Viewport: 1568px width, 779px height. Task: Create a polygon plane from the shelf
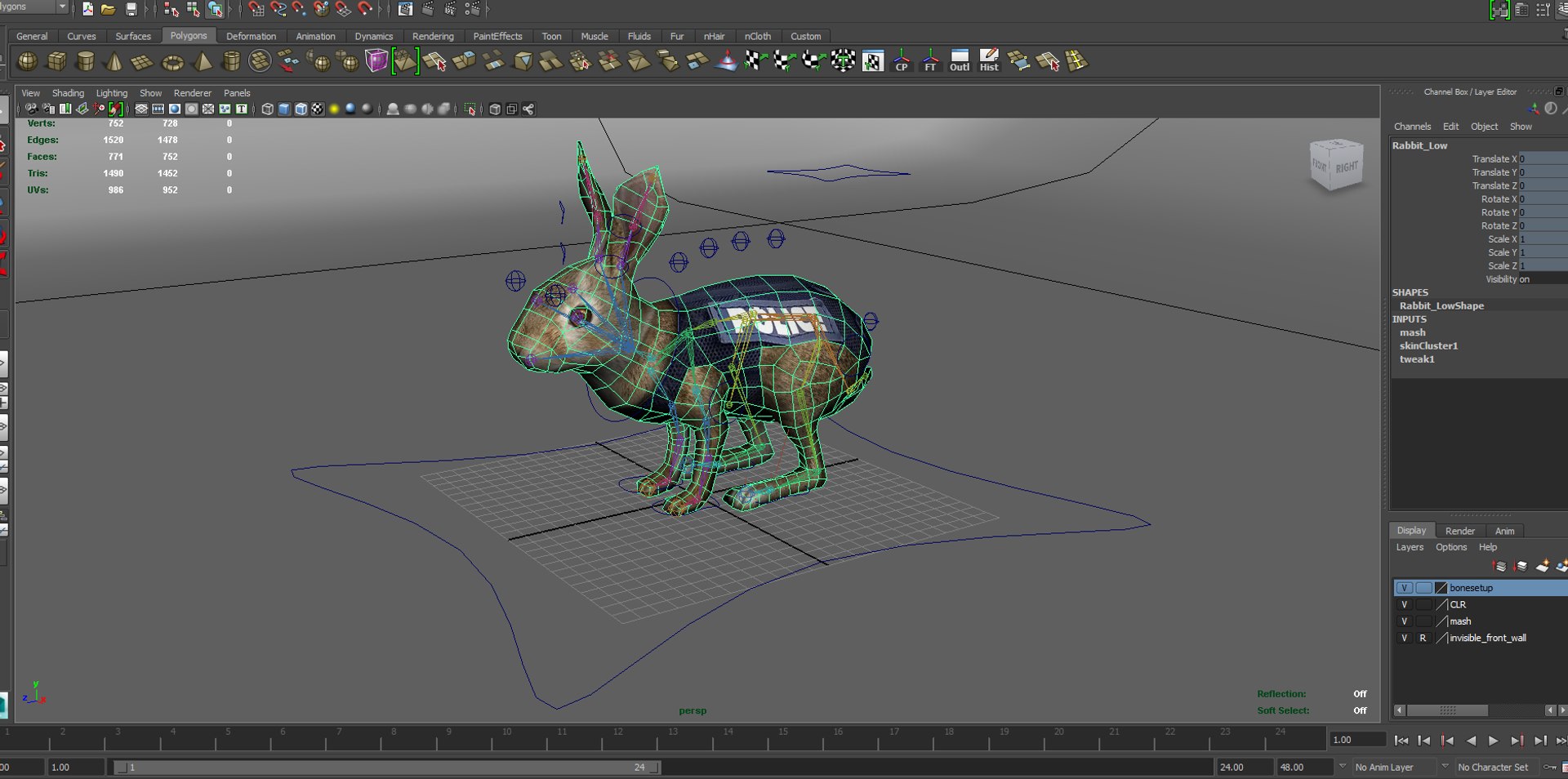143,61
